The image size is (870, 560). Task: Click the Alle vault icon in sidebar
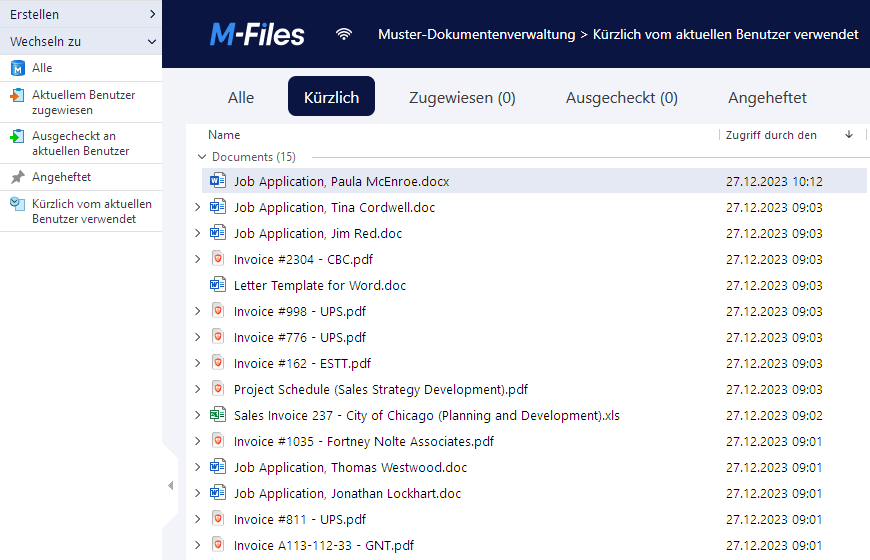(18, 68)
